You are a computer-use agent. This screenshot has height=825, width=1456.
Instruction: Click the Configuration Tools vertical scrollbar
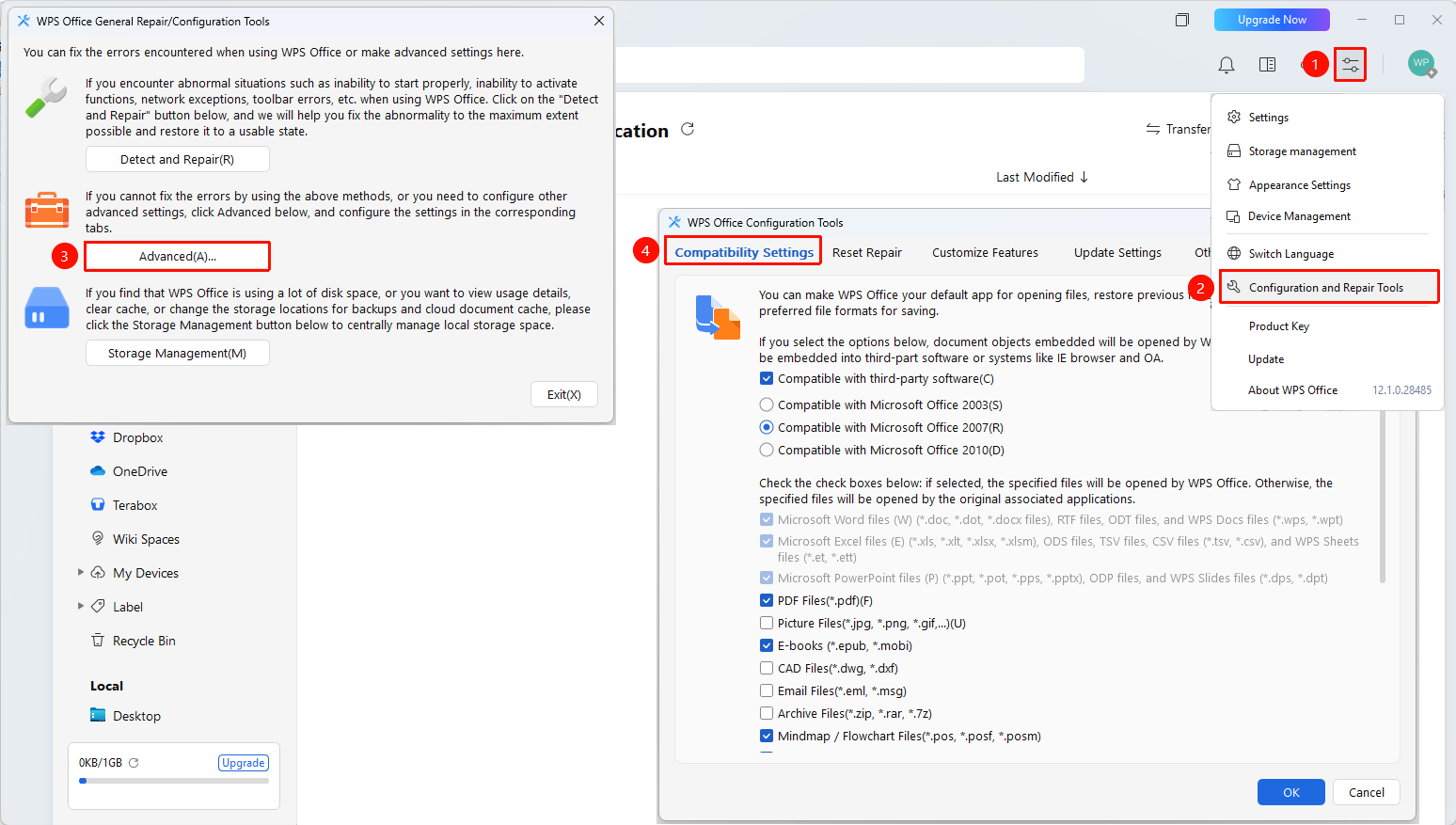tap(1383, 499)
